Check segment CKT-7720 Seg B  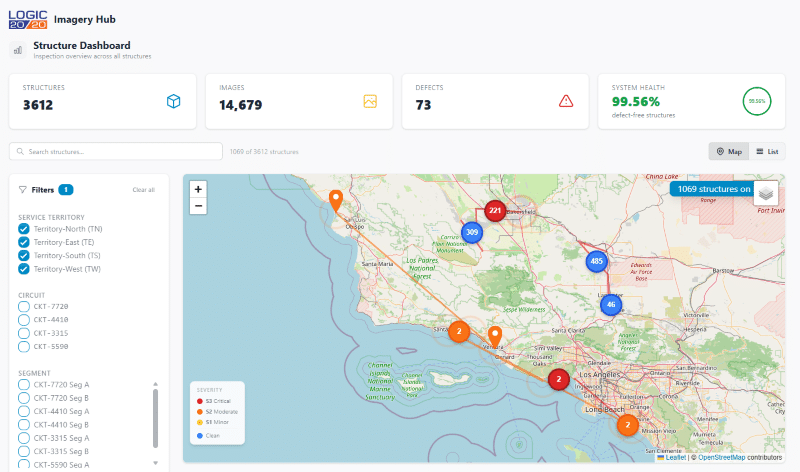pos(23,398)
